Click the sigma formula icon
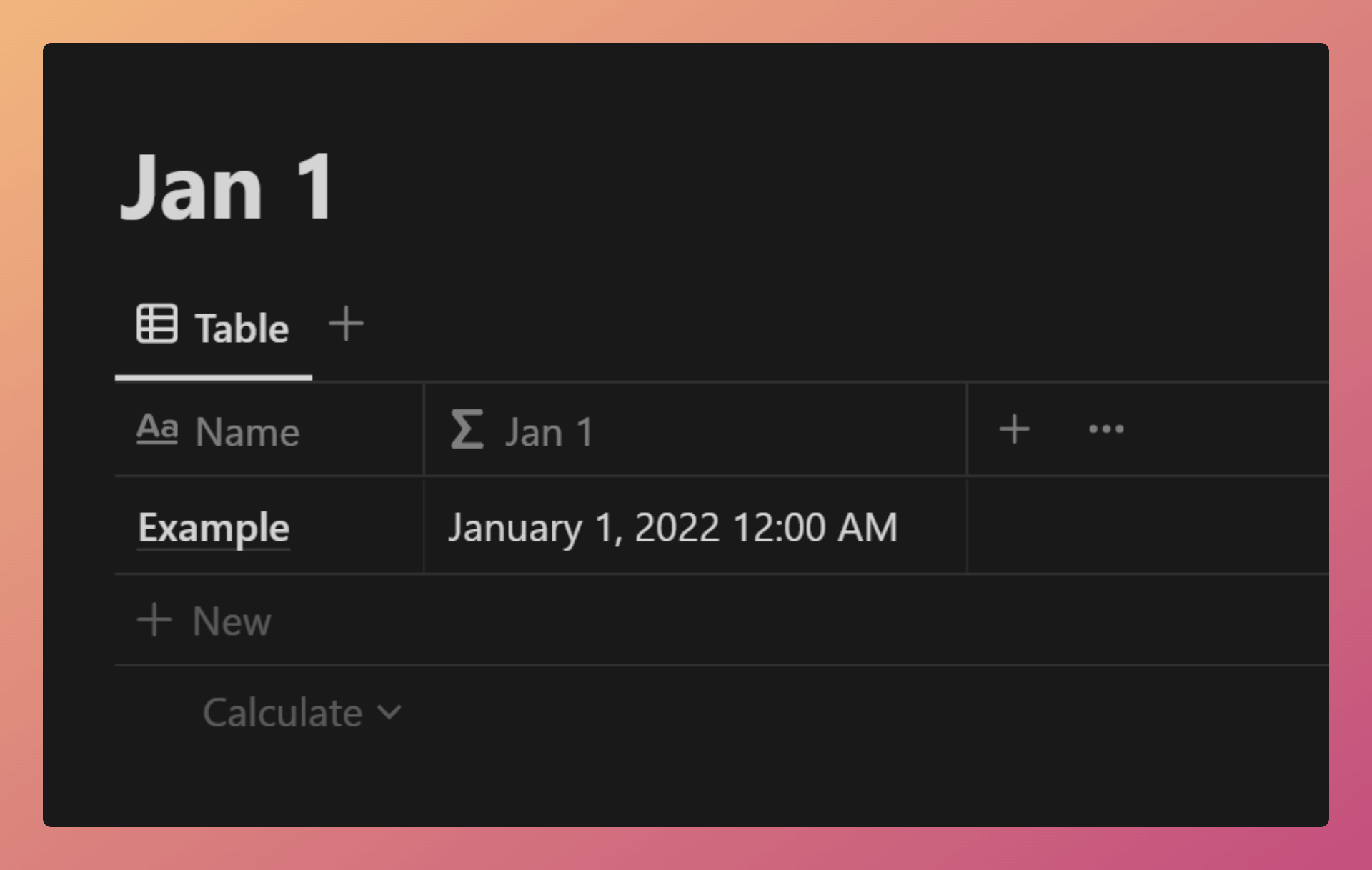This screenshot has height=870, width=1372. pos(467,429)
